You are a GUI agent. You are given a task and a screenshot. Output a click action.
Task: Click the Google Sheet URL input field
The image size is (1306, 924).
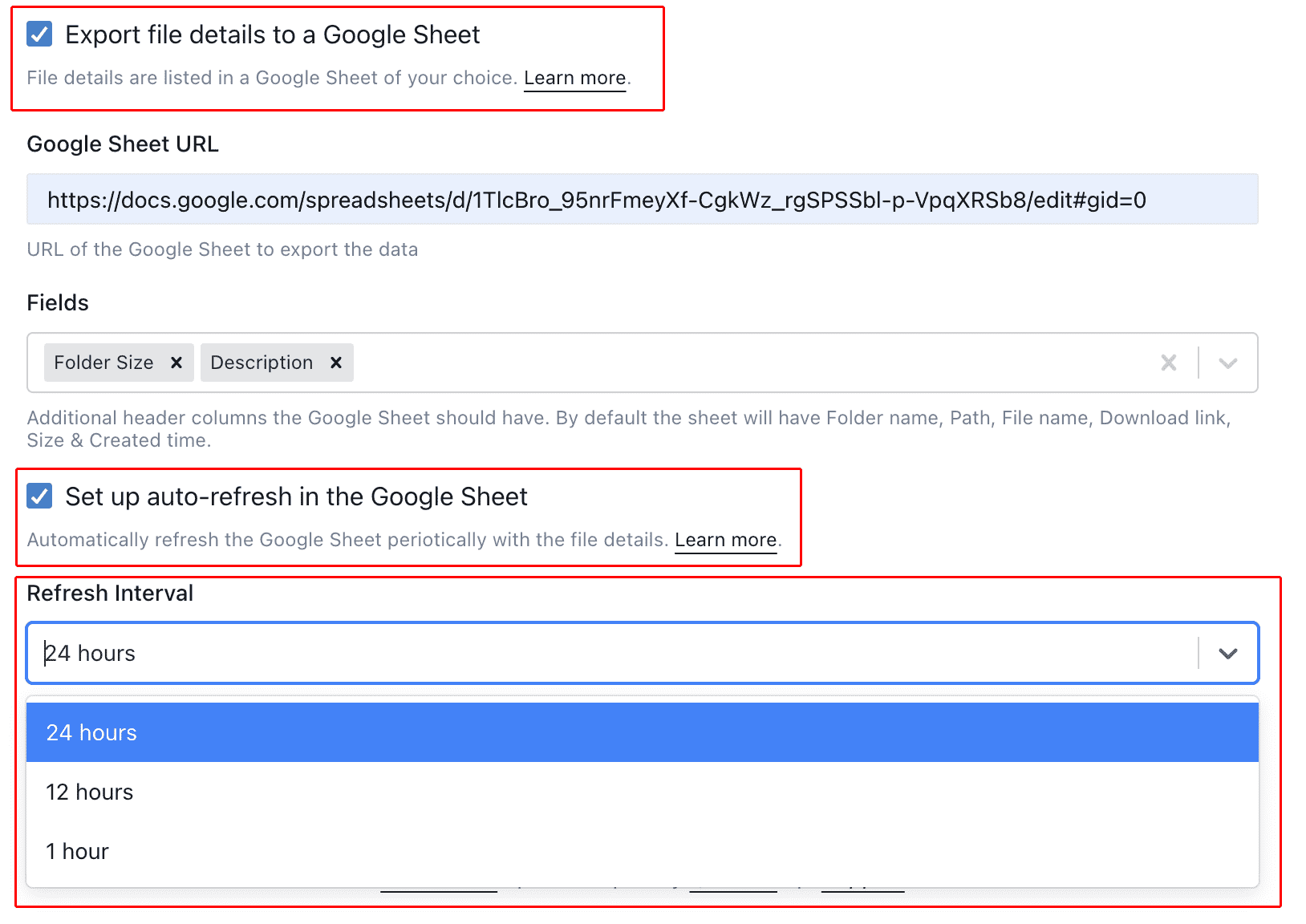(643, 199)
